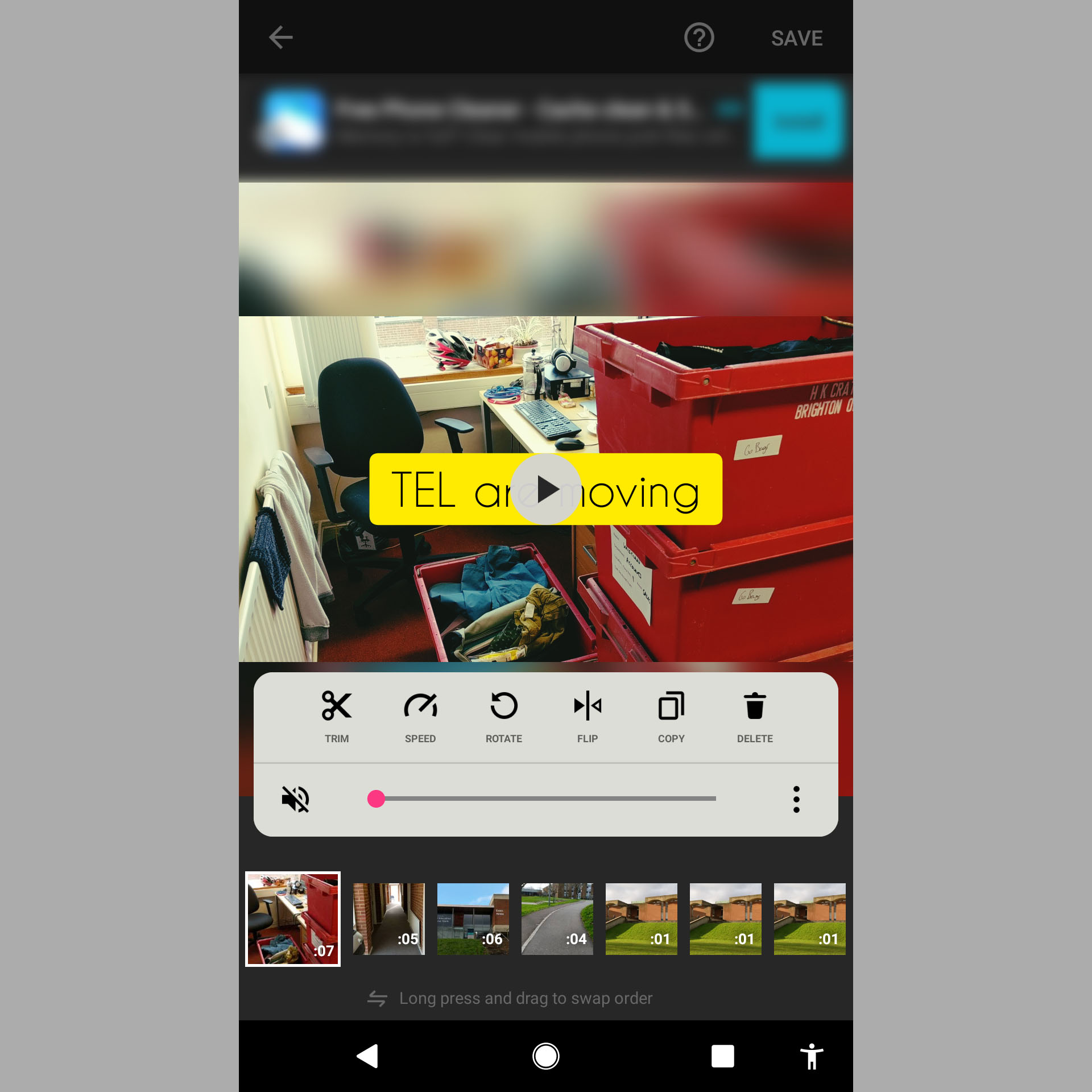Open the help menu icon
1092x1092 pixels.
pyautogui.click(x=700, y=38)
